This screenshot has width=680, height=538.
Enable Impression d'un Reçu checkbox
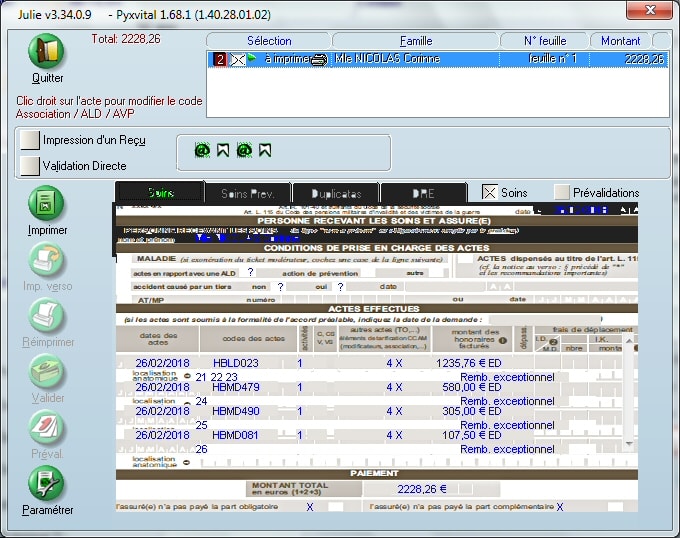point(30,141)
